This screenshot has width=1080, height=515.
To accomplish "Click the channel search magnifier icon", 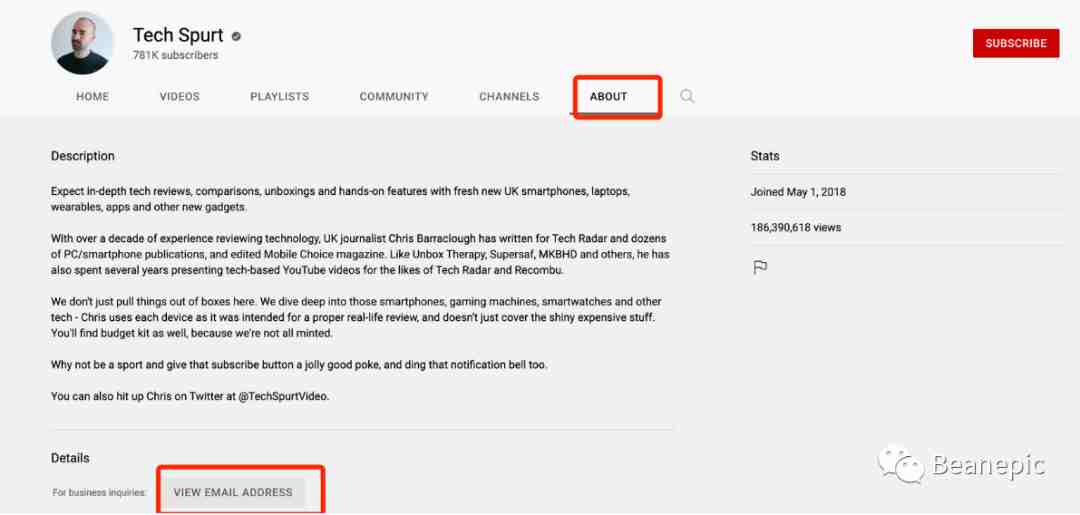I will click(687, 96).
